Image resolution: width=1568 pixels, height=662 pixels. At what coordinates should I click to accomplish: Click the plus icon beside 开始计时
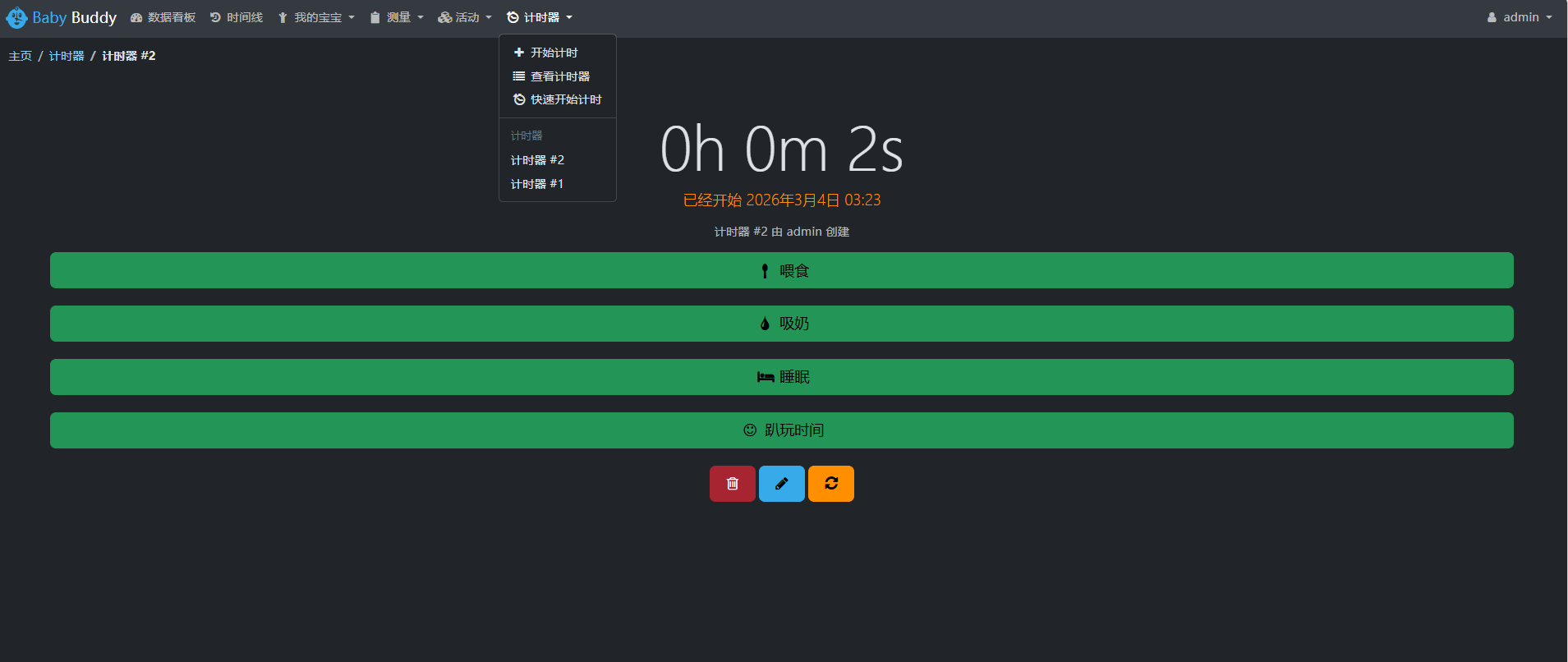click(518, 53)
